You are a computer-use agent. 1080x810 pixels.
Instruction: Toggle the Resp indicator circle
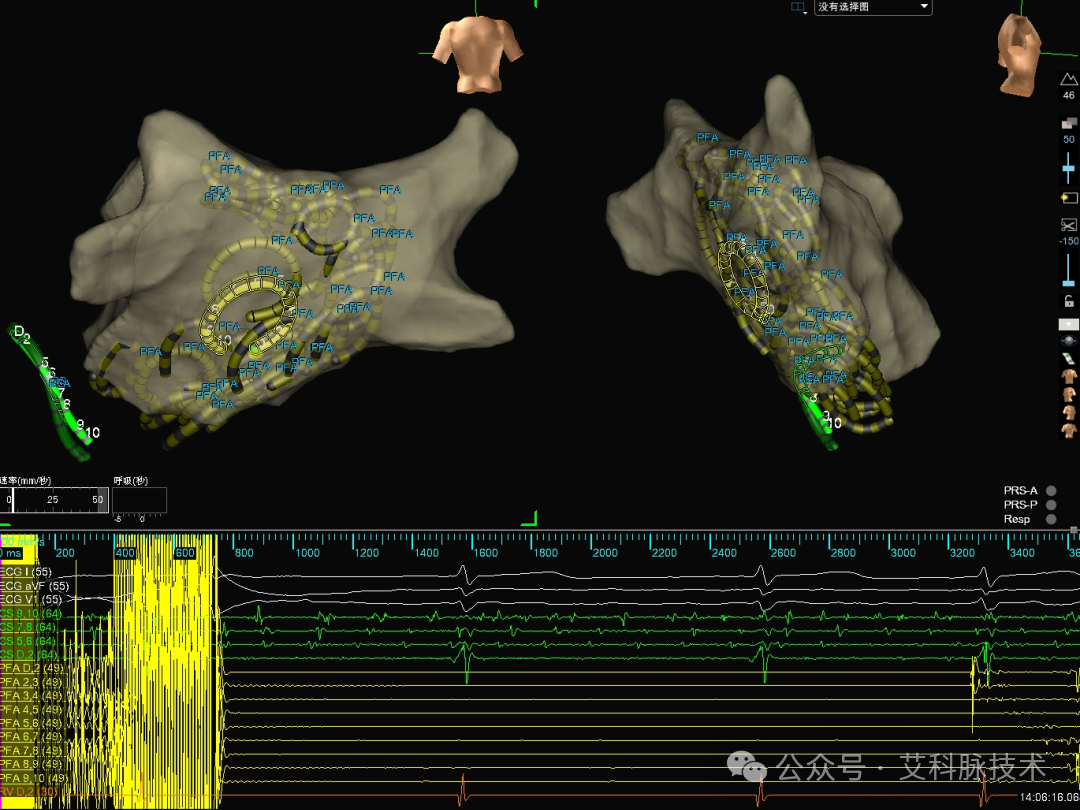1051,519
